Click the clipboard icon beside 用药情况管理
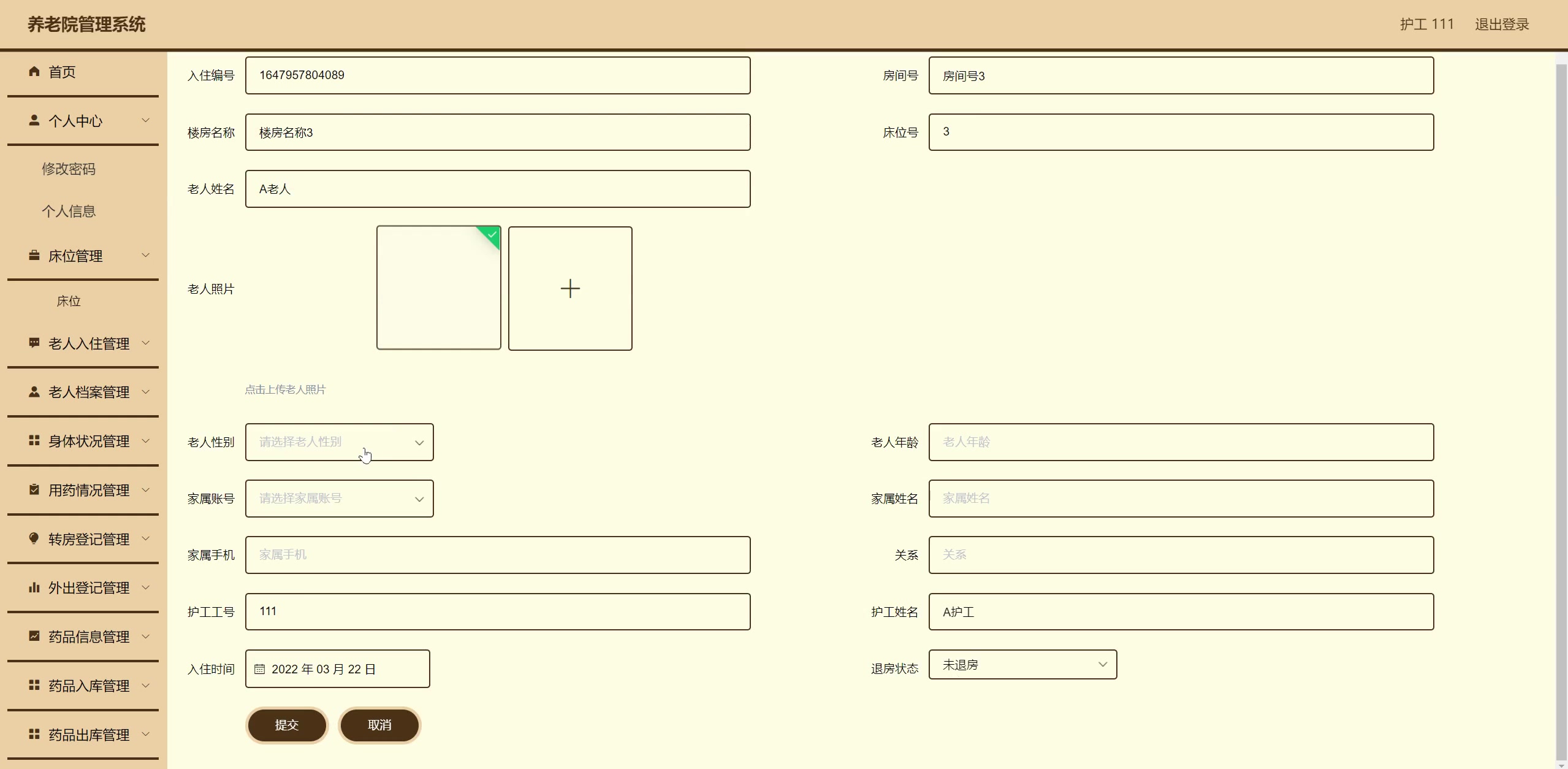Viewport: 1568px width, 769px height. pyautogui.click(x=34, y=490)
